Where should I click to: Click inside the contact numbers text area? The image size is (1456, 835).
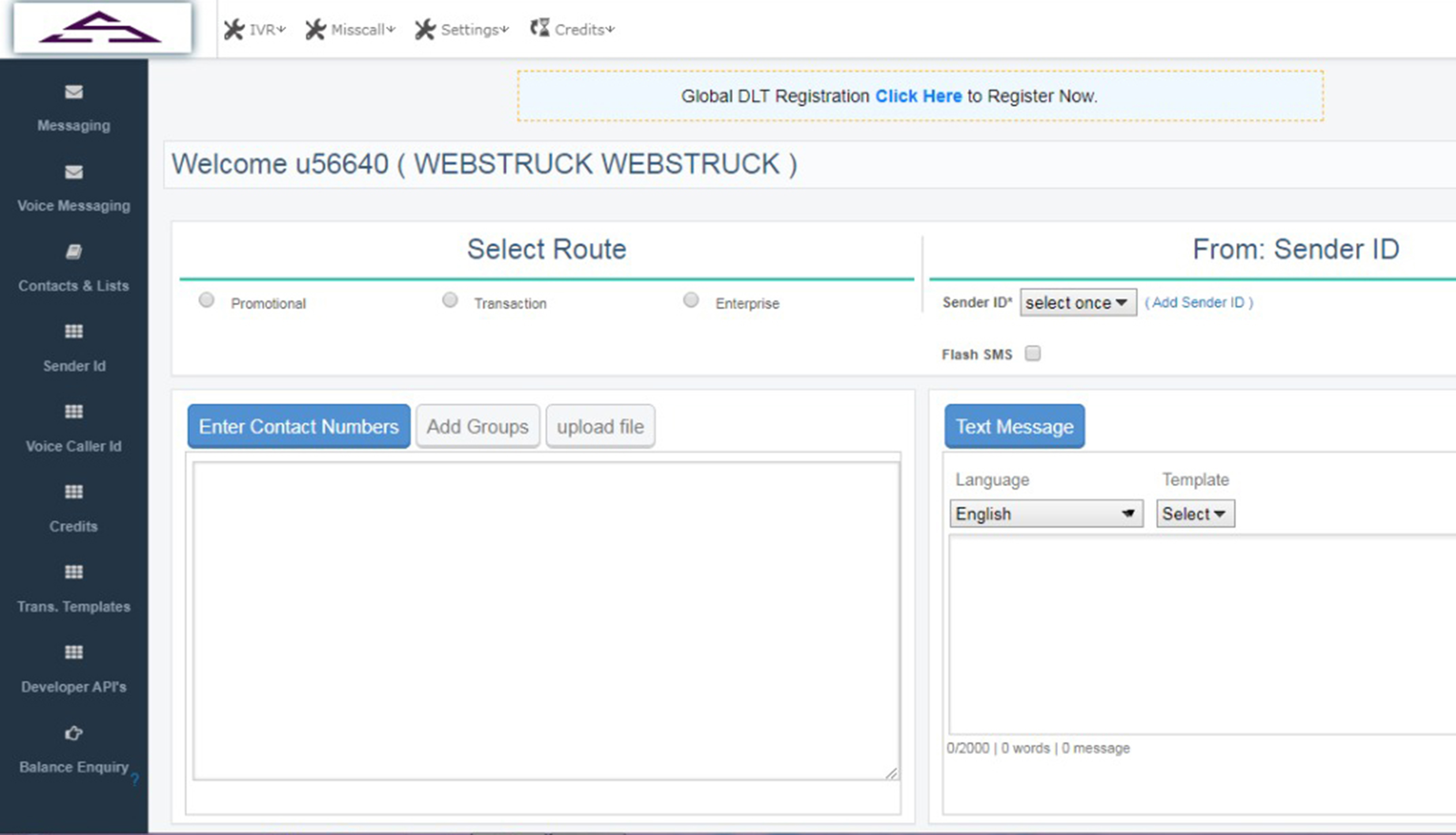pyautogui.click(x=546, y=621)
